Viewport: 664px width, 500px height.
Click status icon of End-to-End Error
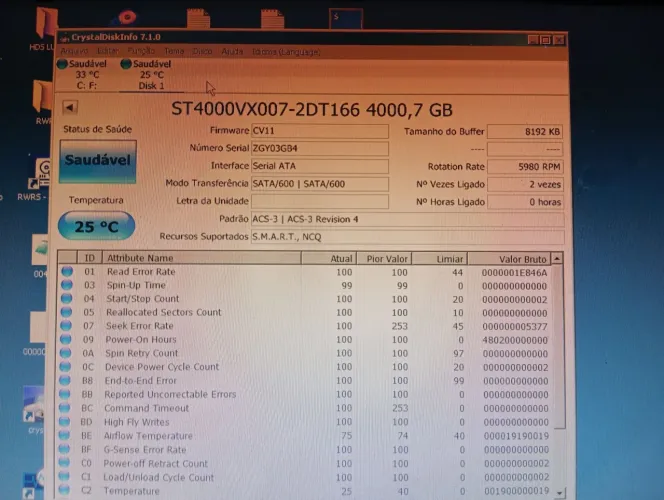[x=65, y=380]
